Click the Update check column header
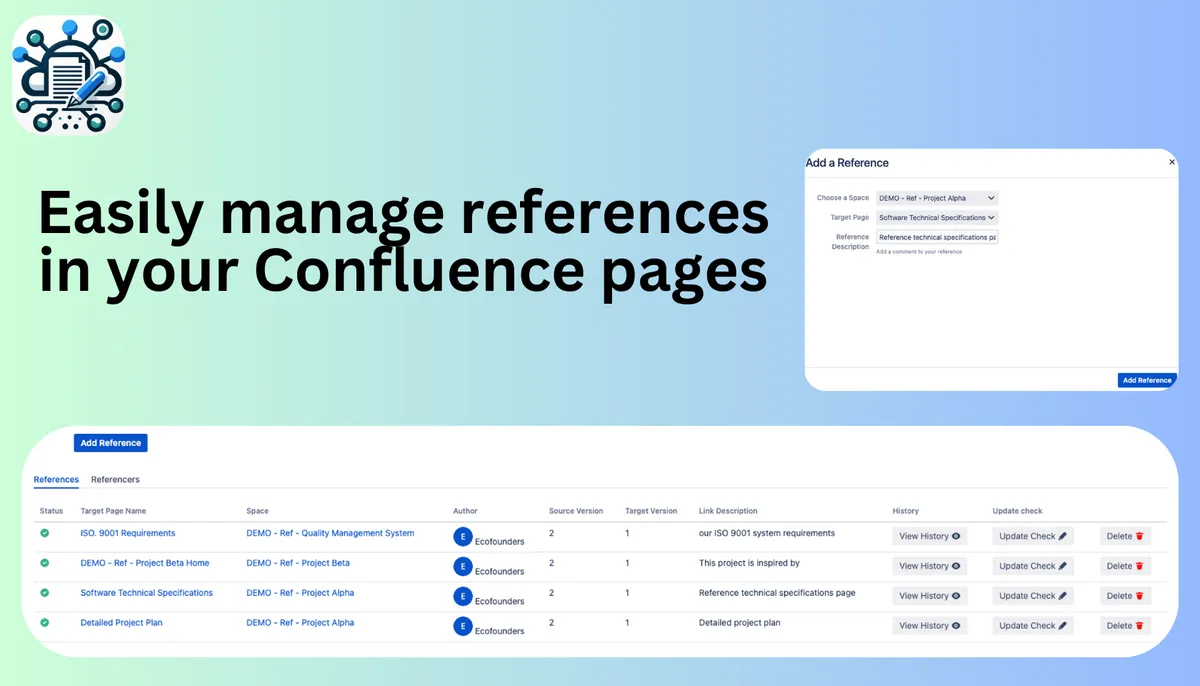 pyautogui.click(x=1018, y=511)
